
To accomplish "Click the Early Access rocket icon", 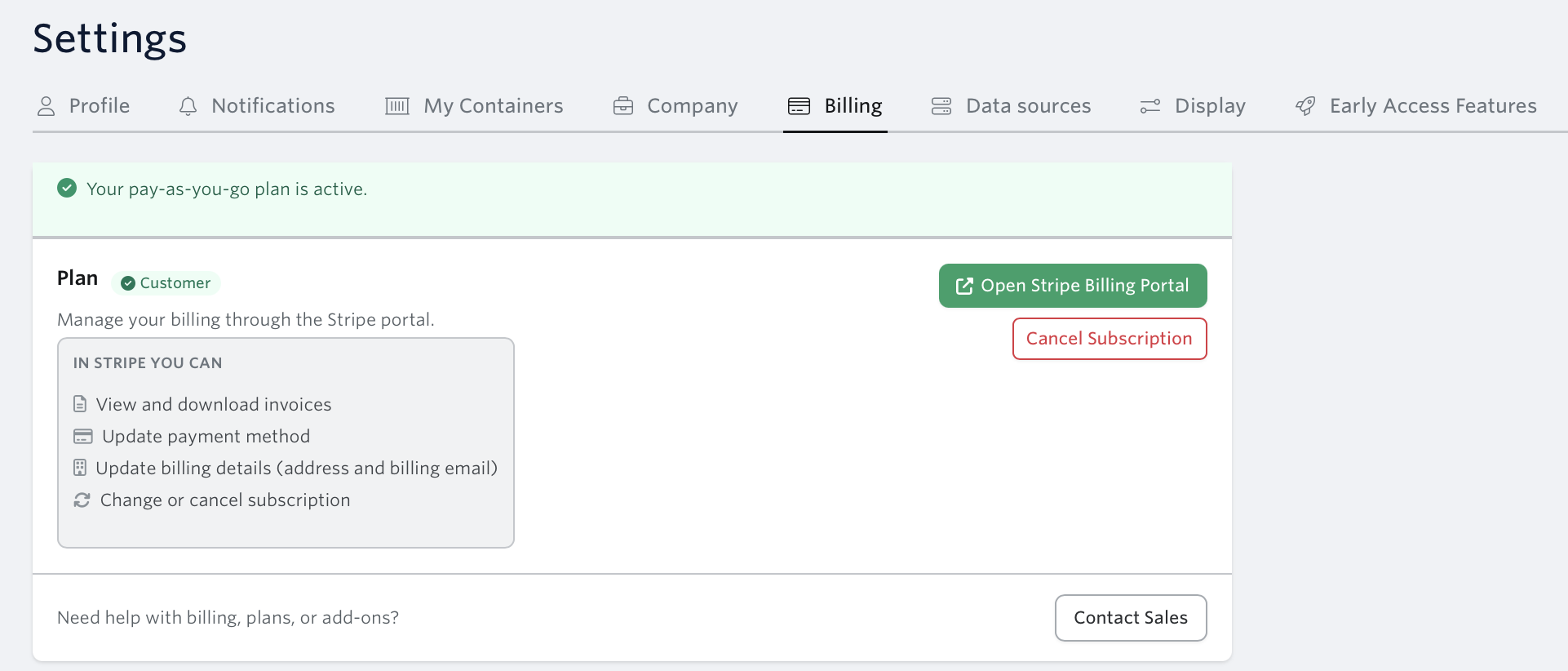I will (1305, 106).
